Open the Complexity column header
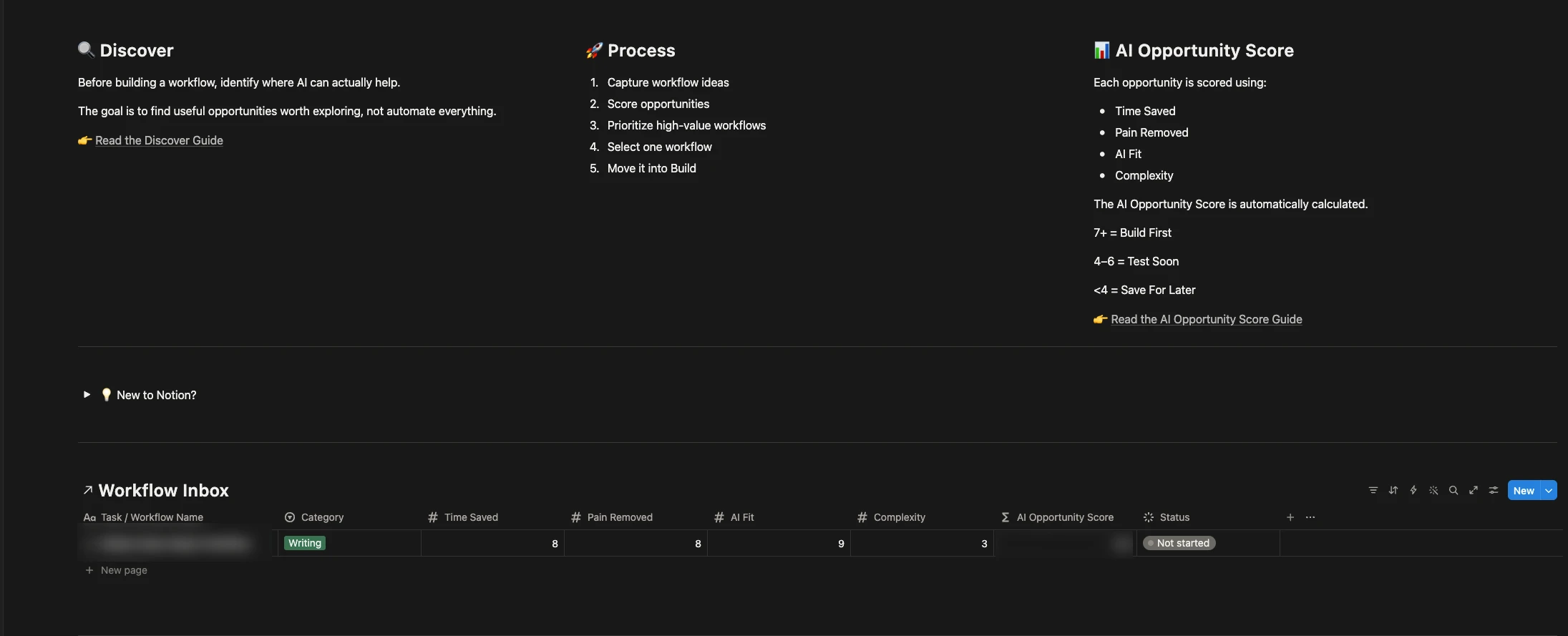 (899, 517)
